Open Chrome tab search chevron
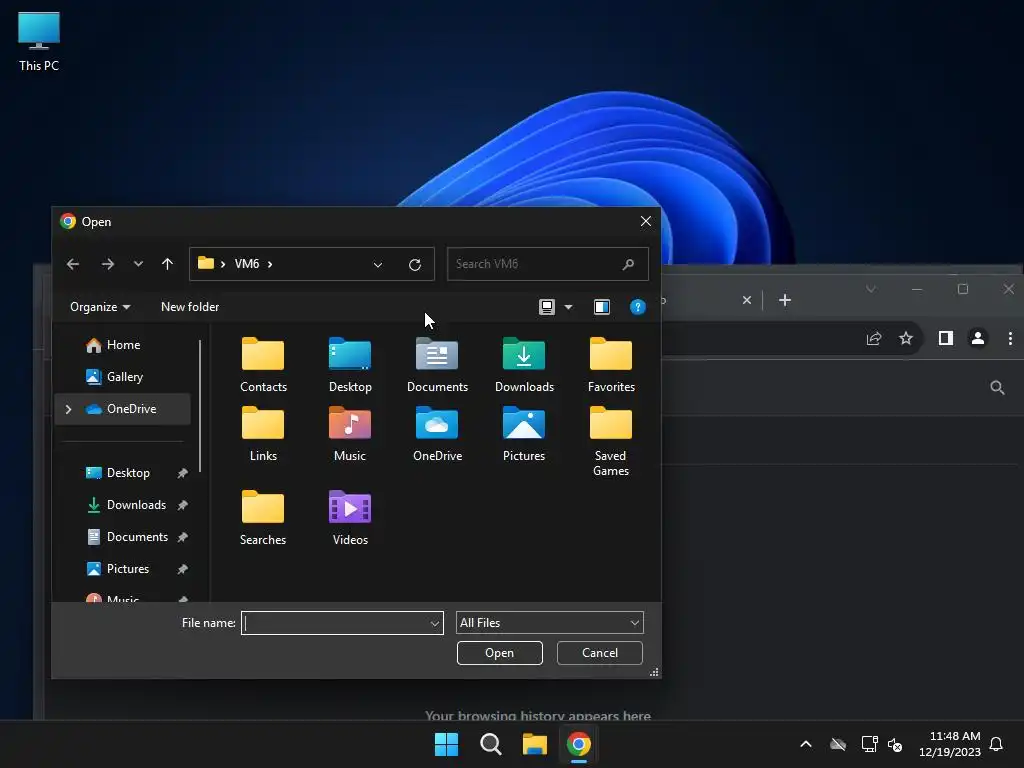The width and height of the screenshot is (1024, 768). click(x=871, y=289)
